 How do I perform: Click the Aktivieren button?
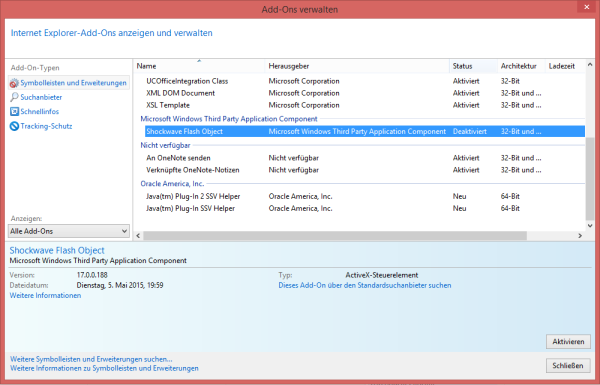point(568,341)
